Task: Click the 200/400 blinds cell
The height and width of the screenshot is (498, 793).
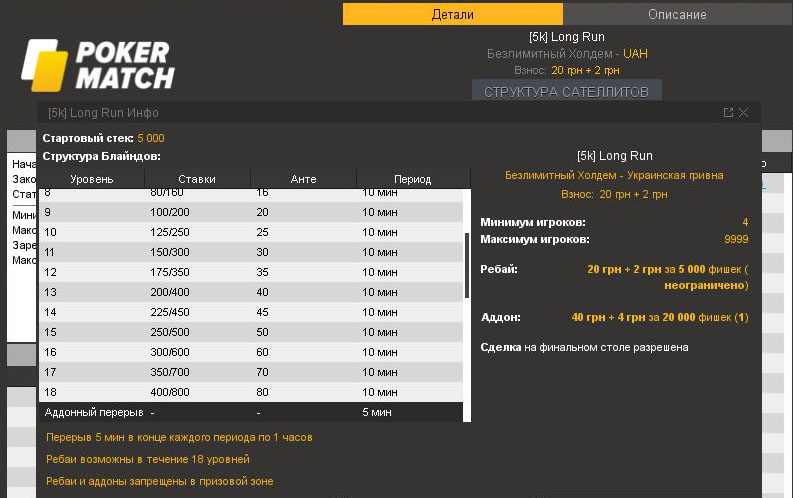Action: (x=169, y=292)
